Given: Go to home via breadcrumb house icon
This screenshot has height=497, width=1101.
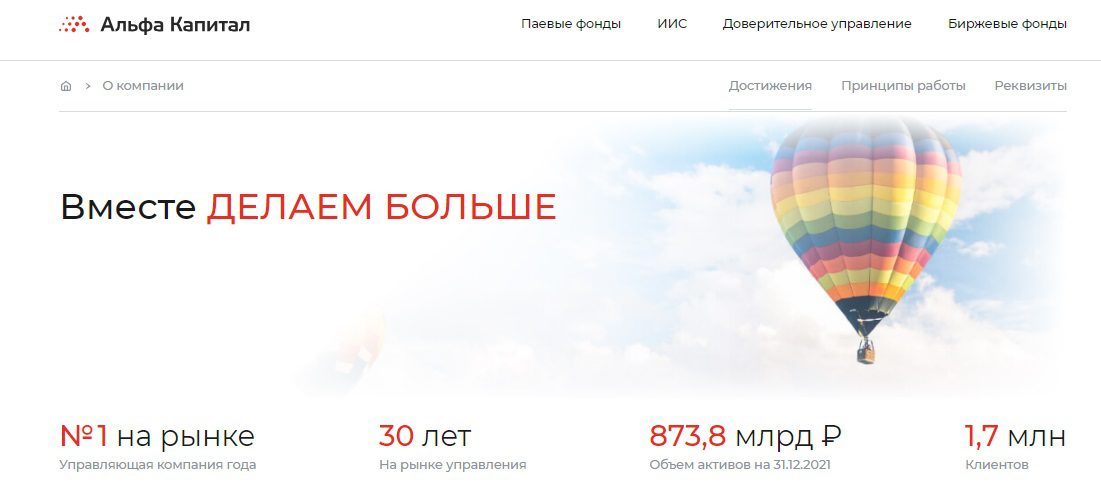Looking at the screenshot, I should pyautogui.click(x=66, y=86).
